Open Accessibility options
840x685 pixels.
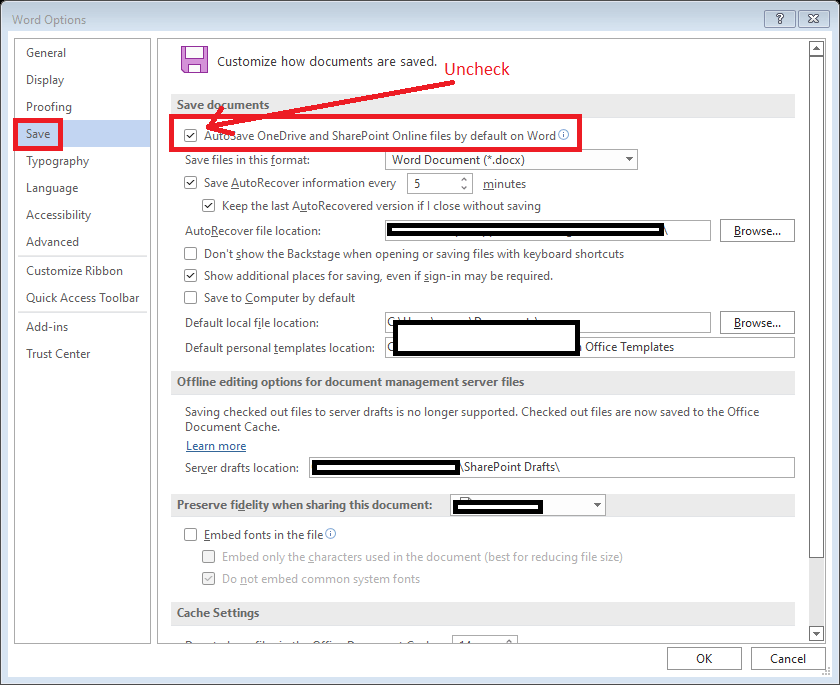[x=58, y=215]
